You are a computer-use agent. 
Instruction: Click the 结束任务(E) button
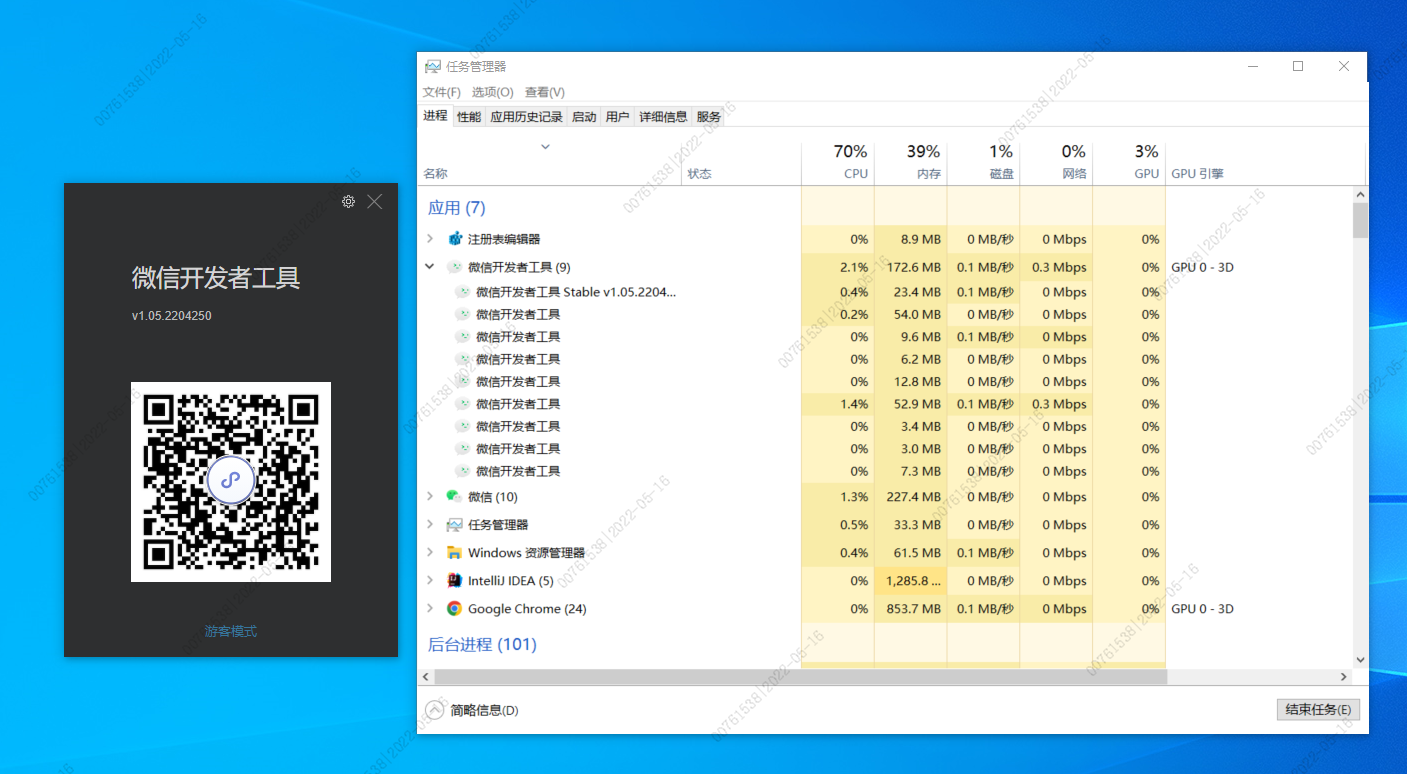click(1318, 710)
